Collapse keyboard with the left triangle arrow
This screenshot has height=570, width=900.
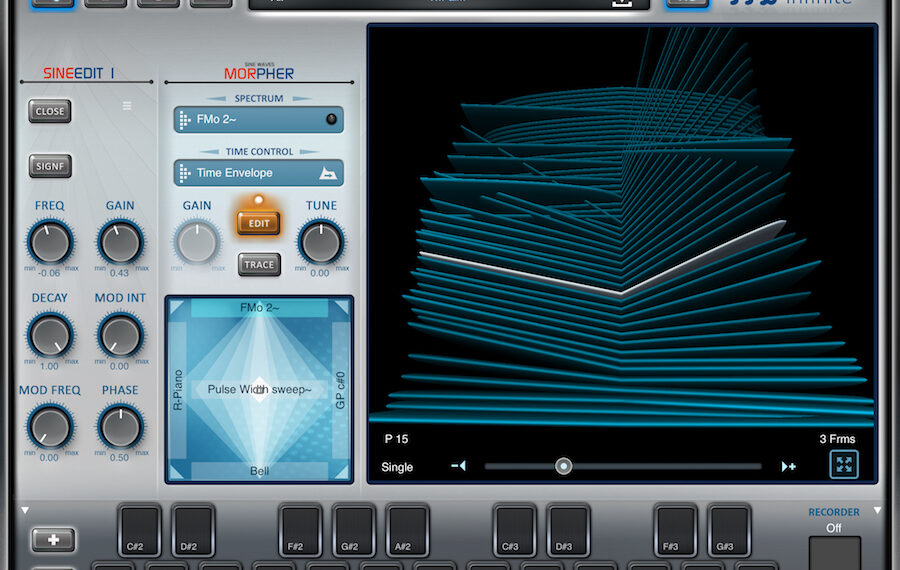point(25,511)
